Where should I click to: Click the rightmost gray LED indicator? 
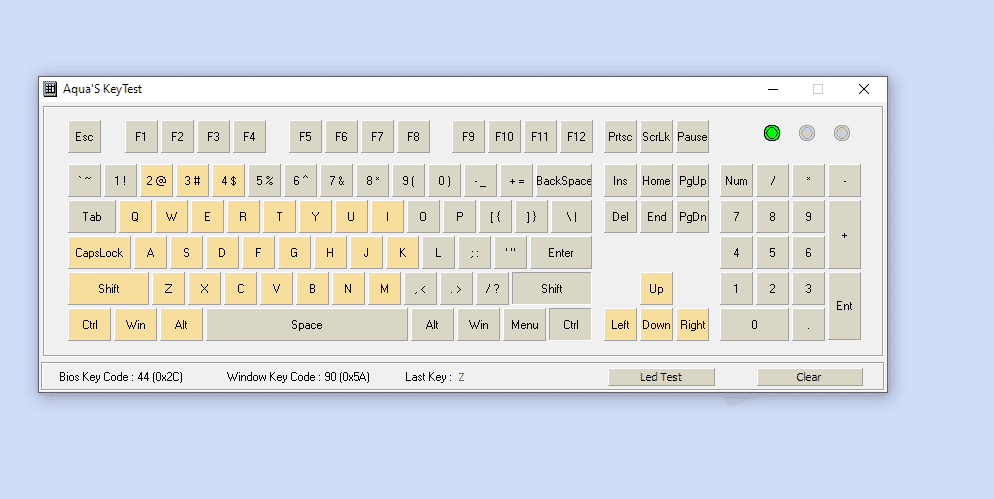pos(841,133)
